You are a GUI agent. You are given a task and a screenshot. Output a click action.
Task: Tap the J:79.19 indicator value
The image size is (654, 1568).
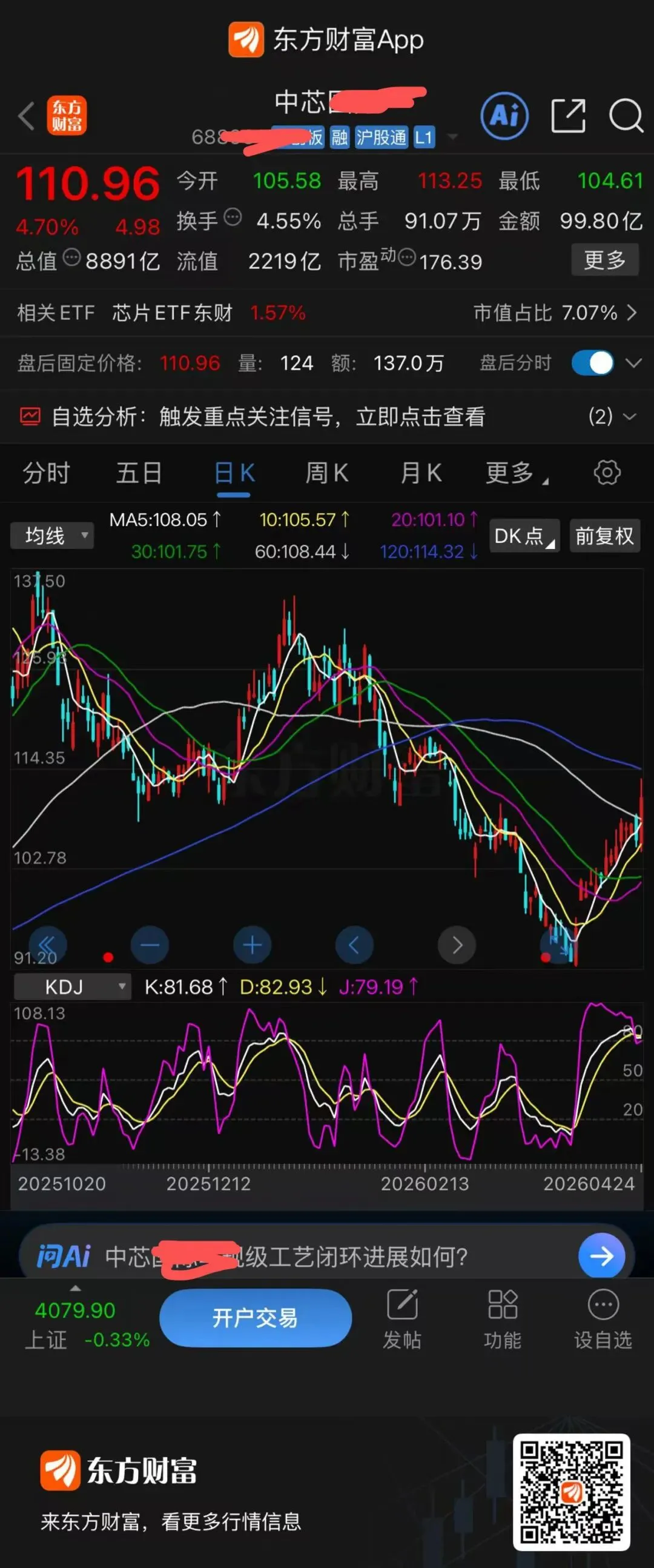pos(379,987)
